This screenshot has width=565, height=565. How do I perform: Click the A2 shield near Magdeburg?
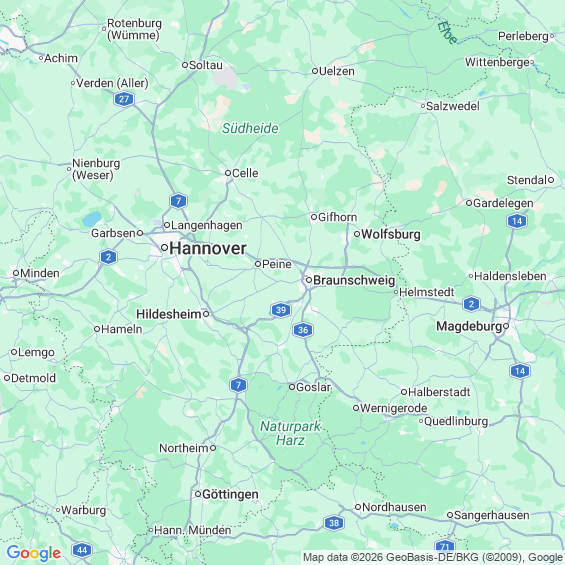[471, 304]
